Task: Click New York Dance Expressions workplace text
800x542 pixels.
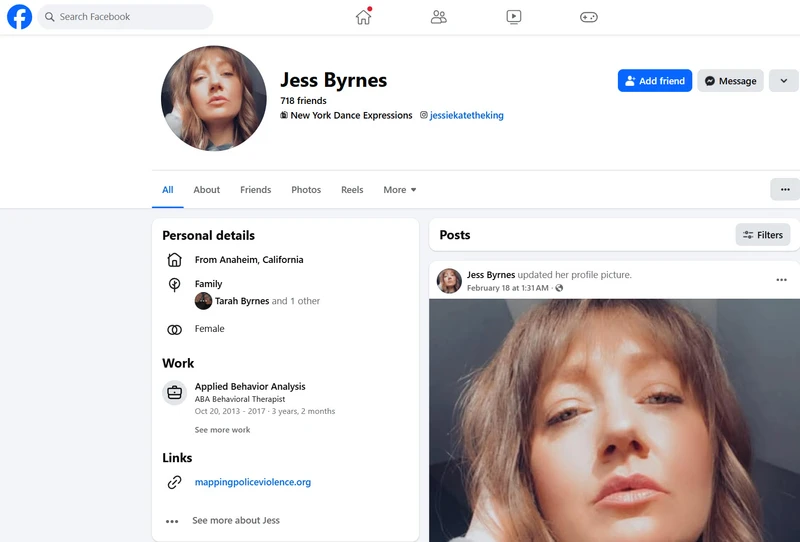Action: (x=351, y=115)
